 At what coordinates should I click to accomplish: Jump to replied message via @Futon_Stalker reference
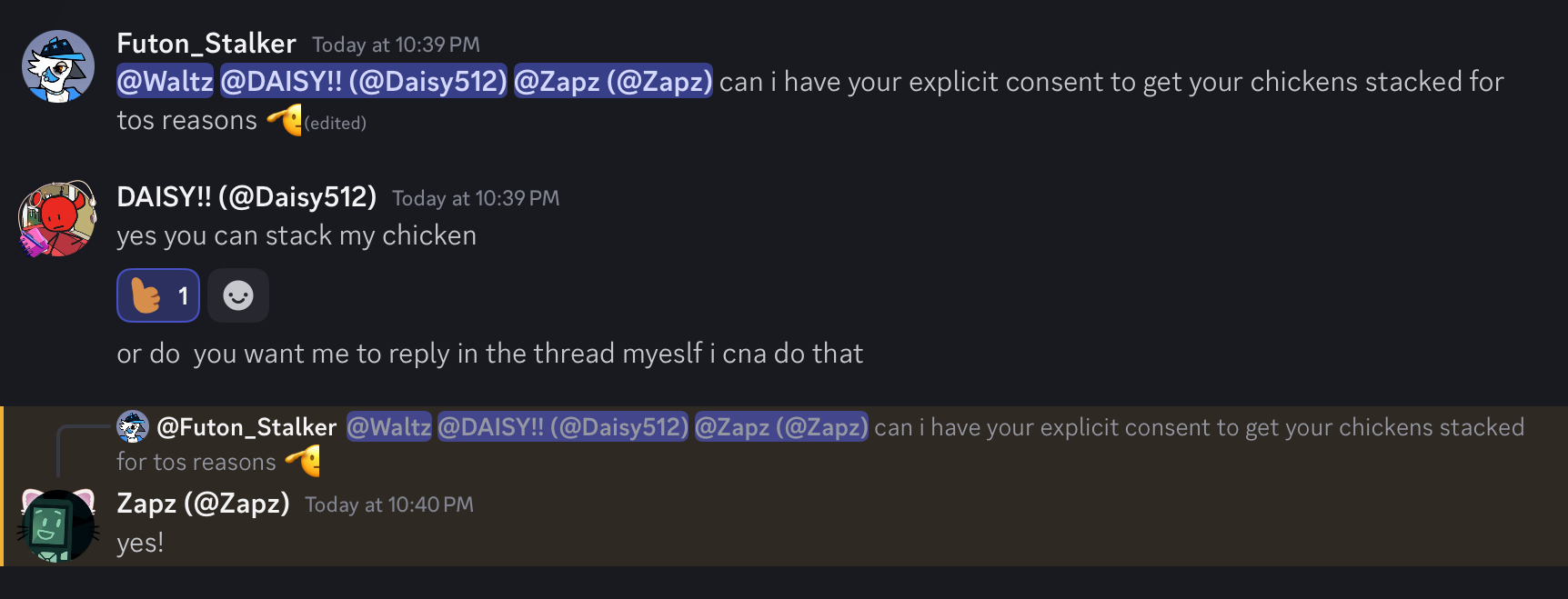(x=246, y=427)
